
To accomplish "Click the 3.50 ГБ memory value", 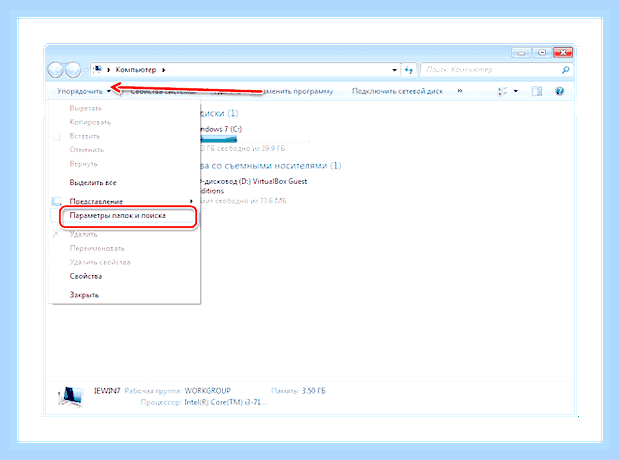I will [314, 391].
